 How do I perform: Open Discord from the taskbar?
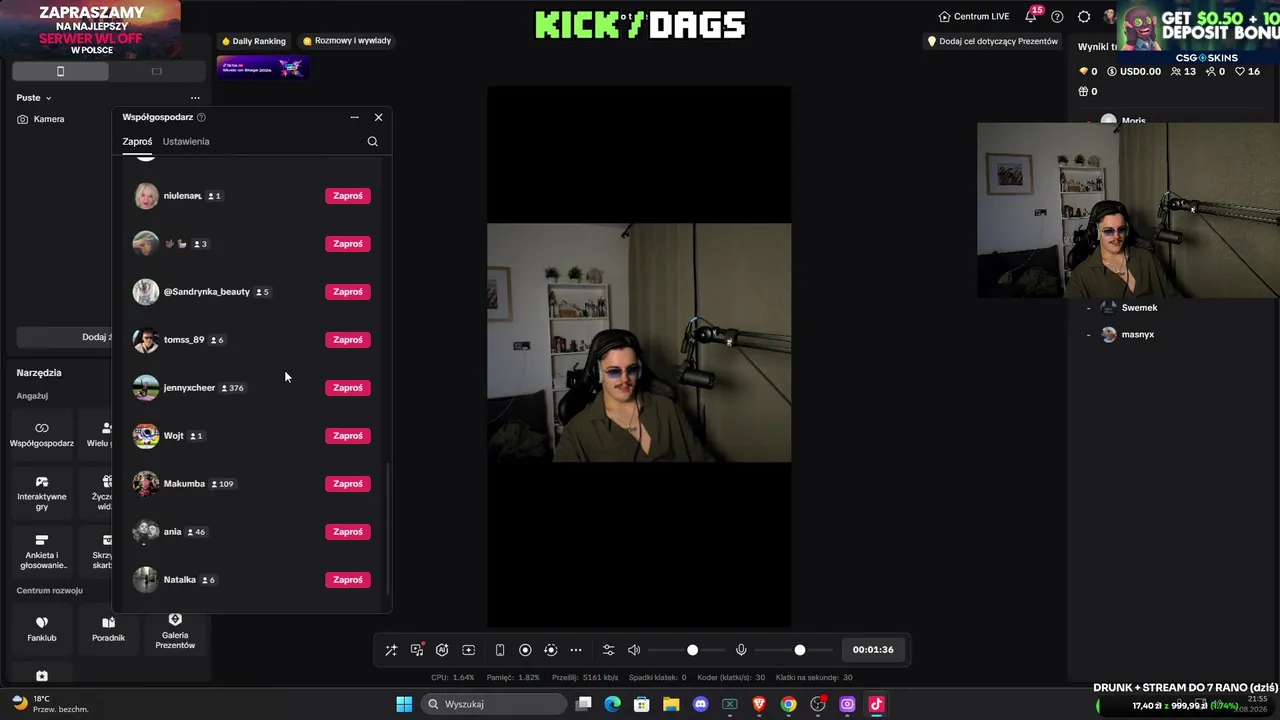tap(700, 704)
